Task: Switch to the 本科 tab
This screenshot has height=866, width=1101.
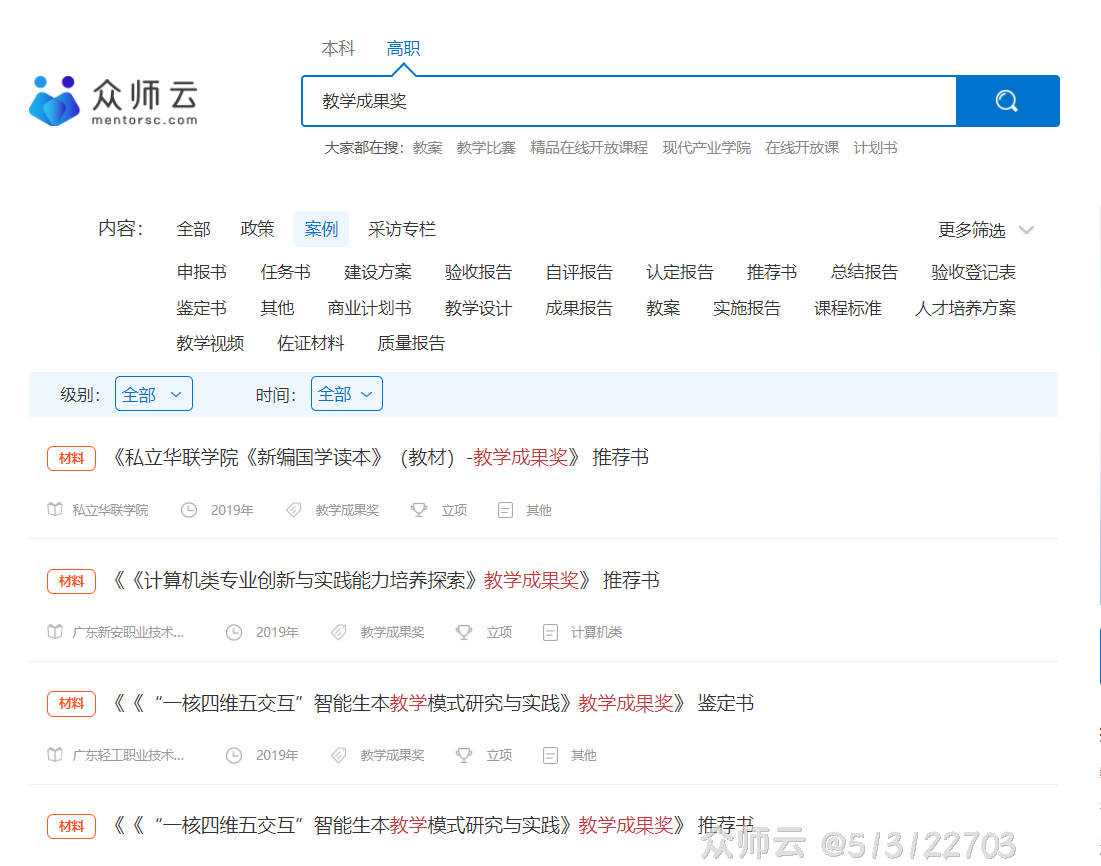Action: click(337, 47)
